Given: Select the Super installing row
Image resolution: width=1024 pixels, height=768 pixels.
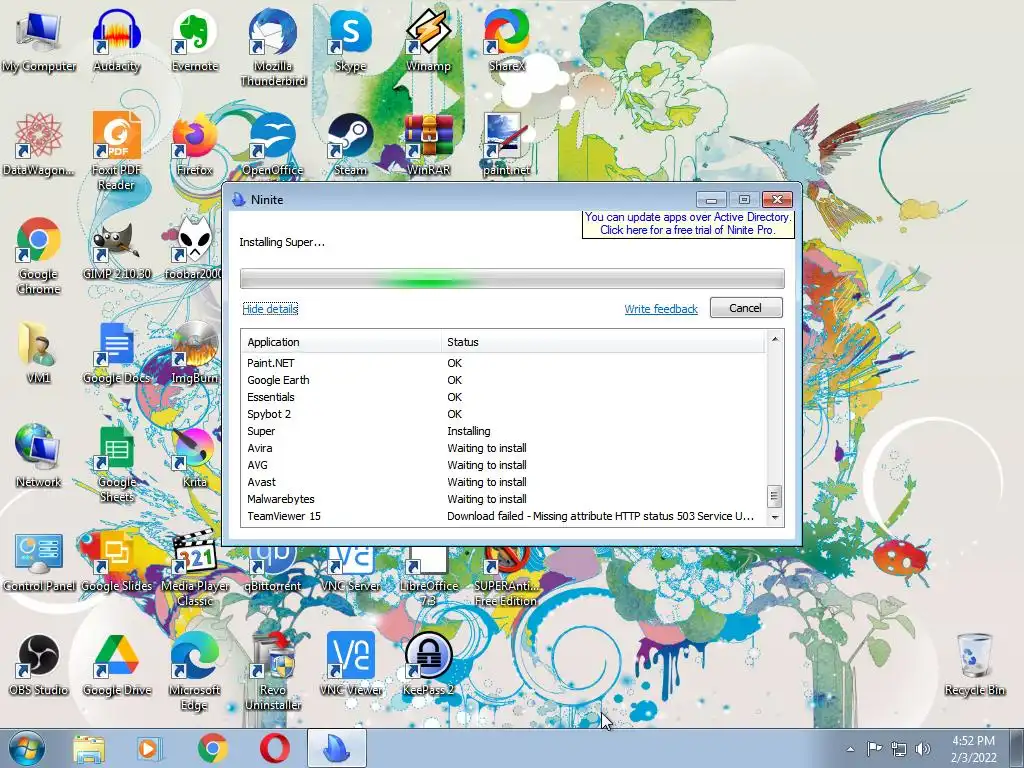Looking at the screenshot, I should [x=504, y=431].
